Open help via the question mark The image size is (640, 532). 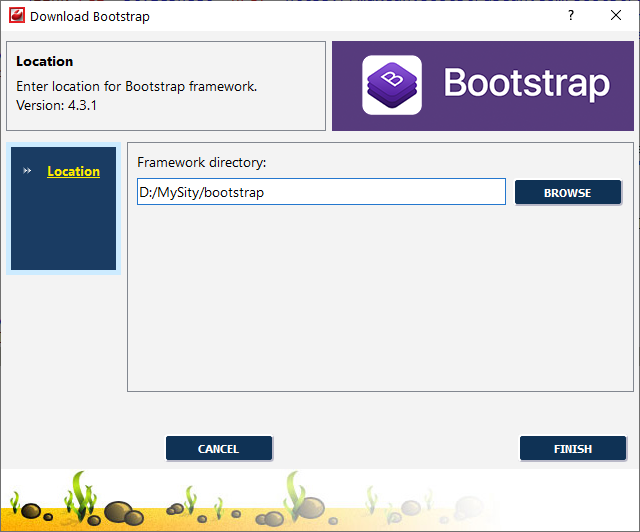click(571, 16)
